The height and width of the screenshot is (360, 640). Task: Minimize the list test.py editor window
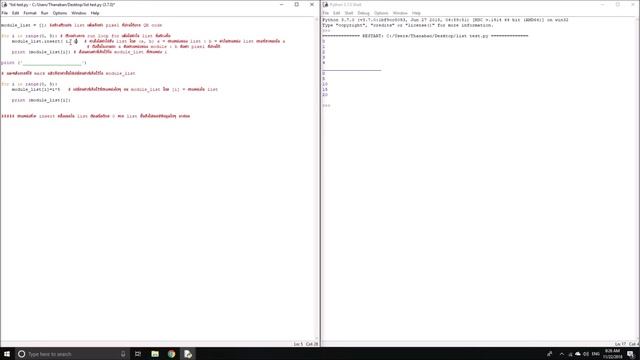[x=282, y=4]
